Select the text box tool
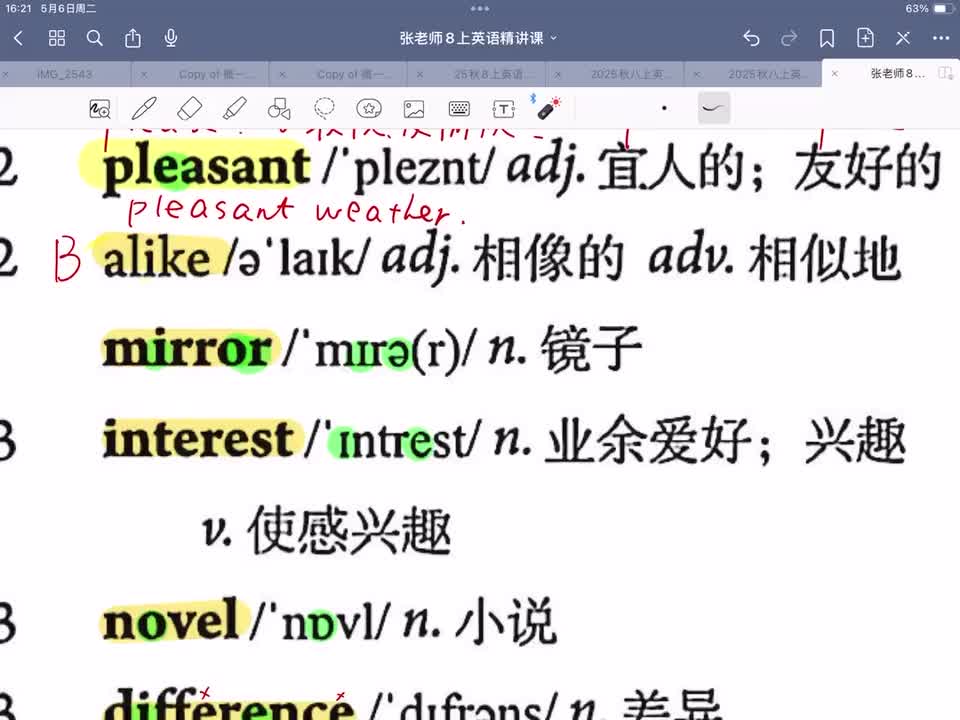The width and height of the screenshot is (960, 720). click(x=503, y=109)
